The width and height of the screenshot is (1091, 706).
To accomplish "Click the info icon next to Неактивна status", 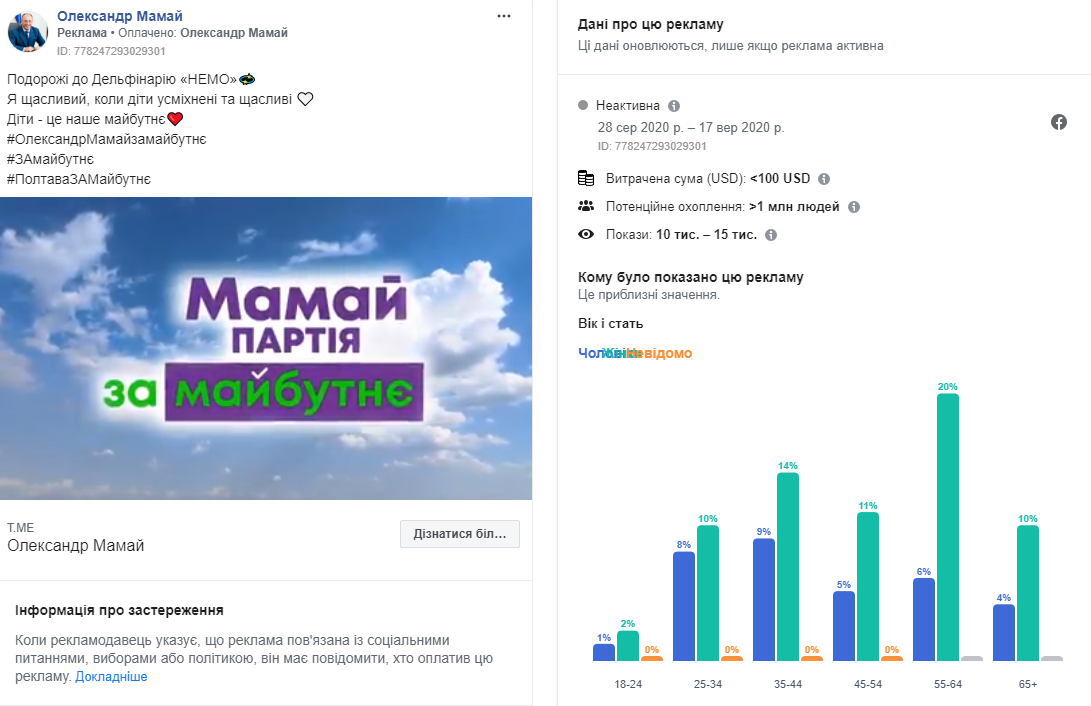I will (x=674, y=106).
